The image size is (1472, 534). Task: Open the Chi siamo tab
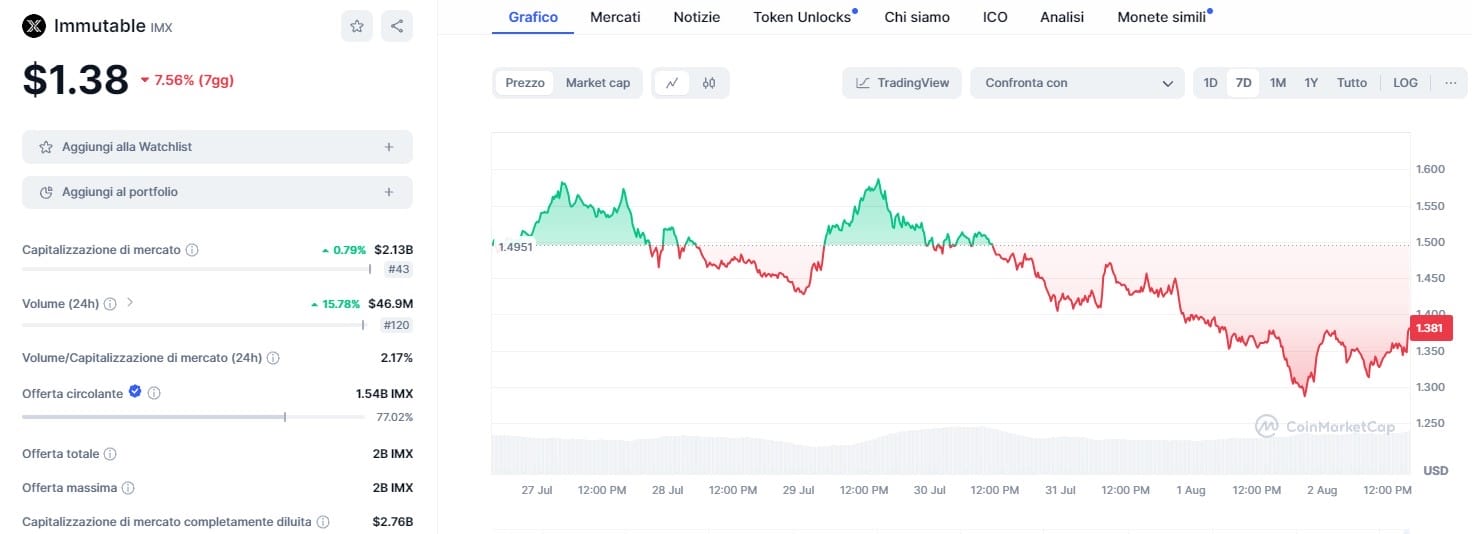pyautogui.click(x=917, y=17)
